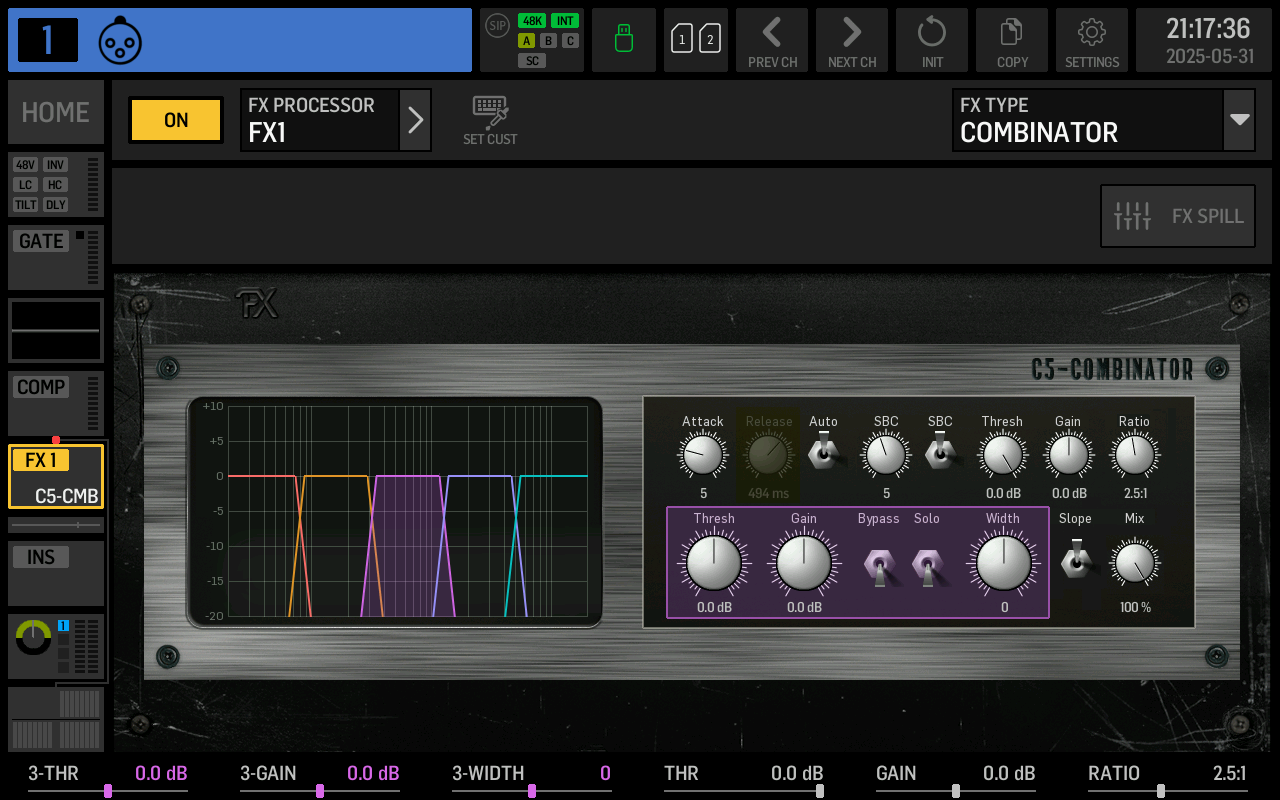Open the SETTINGS gear

click(1092, 40)
